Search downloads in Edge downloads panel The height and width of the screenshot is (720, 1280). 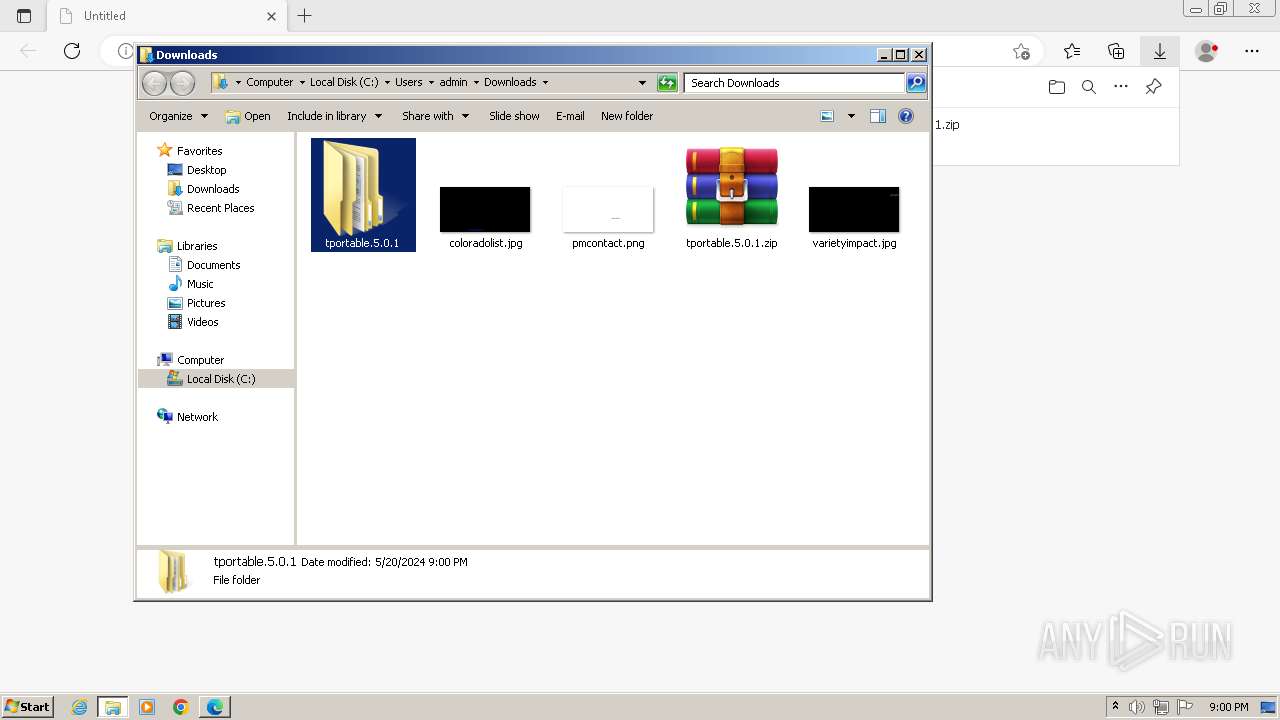(x=1089, y=87)
